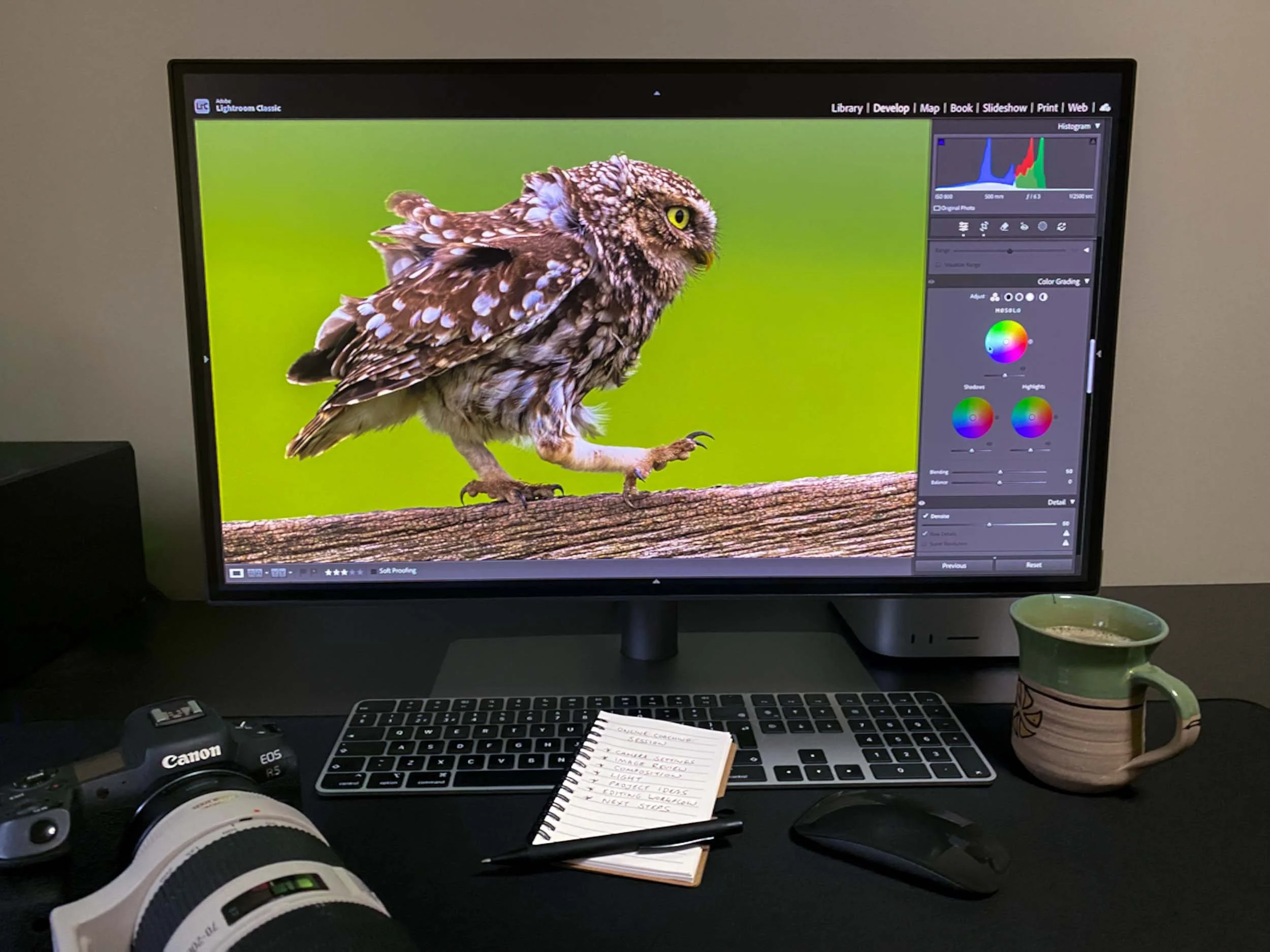Screen dimensions: 1270x952
Task: Switch to the Develop module
Action: [x=891, y=108]
